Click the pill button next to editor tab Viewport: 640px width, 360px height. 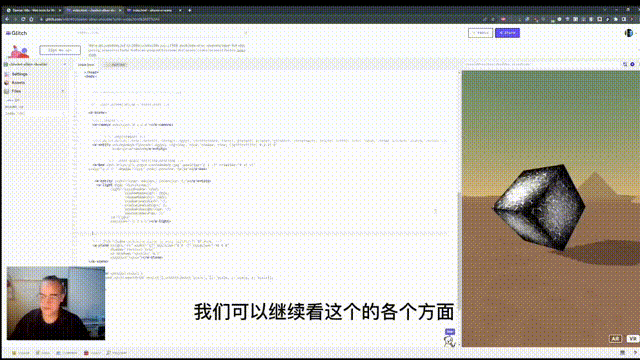click(116, 64)
